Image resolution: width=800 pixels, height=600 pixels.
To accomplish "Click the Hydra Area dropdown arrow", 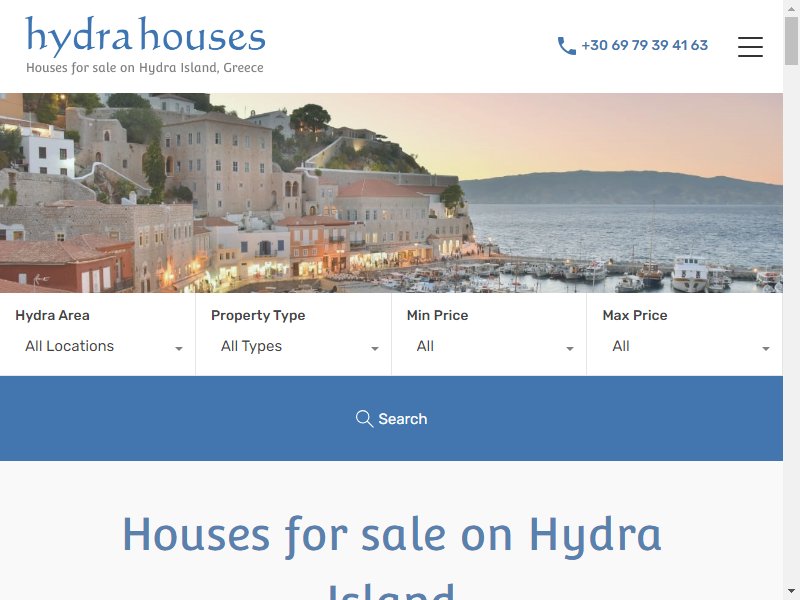I will (x=179, y=349).
